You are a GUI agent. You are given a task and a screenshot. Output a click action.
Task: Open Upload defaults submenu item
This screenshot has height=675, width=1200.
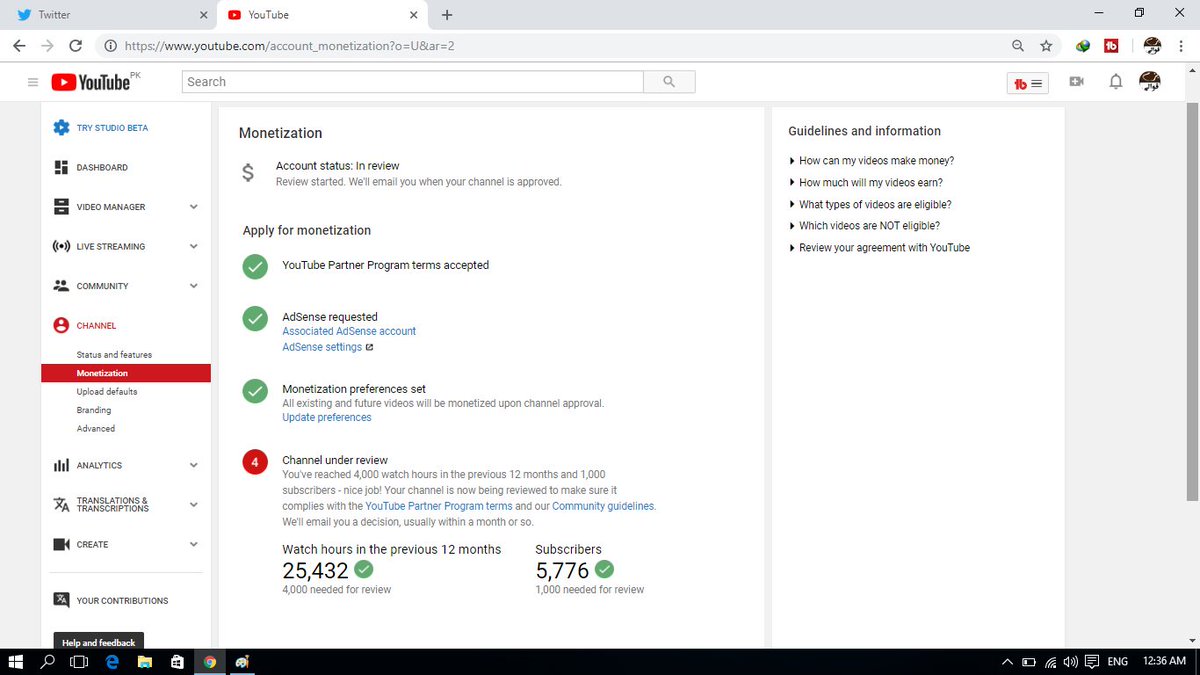(107, 392)
